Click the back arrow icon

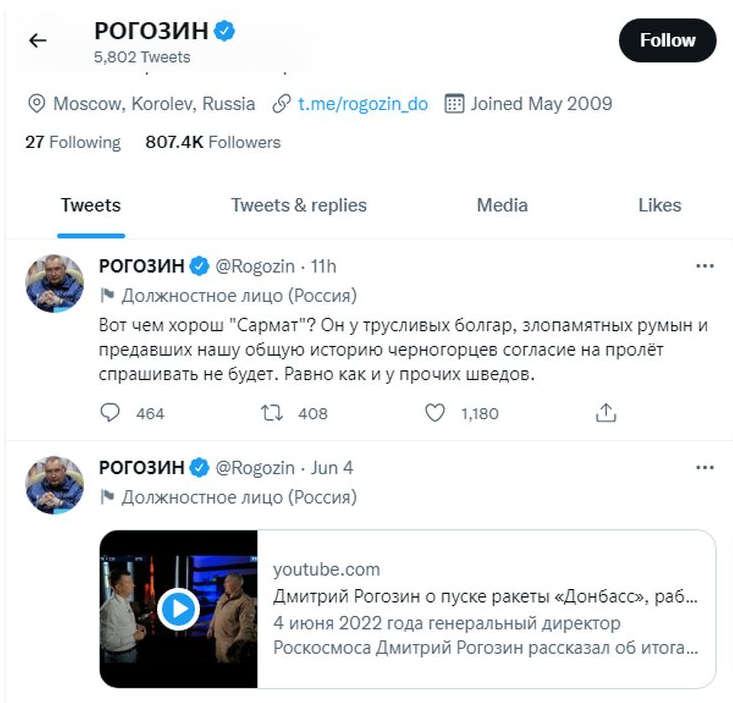(x=38, y=41)
